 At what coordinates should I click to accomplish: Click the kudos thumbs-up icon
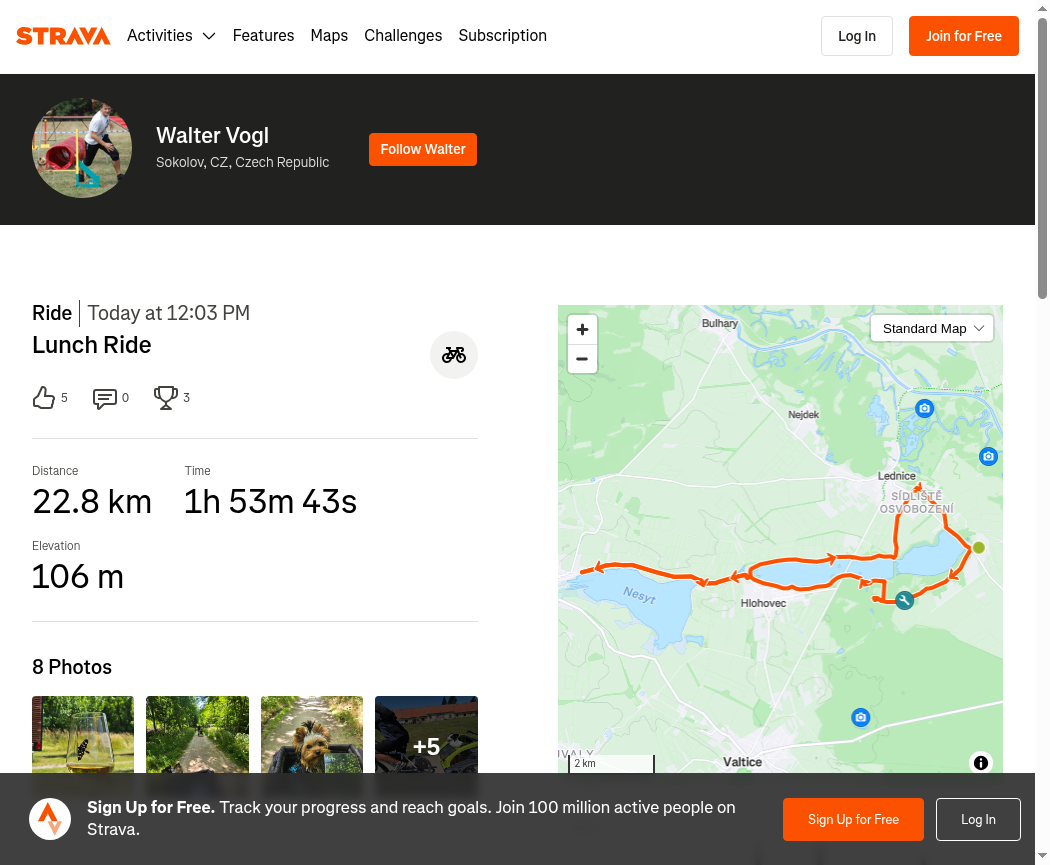pos(44,398)
